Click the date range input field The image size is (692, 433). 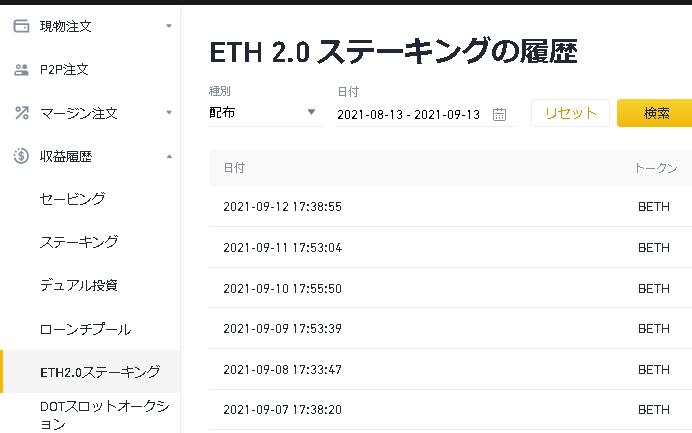point(408,114)
